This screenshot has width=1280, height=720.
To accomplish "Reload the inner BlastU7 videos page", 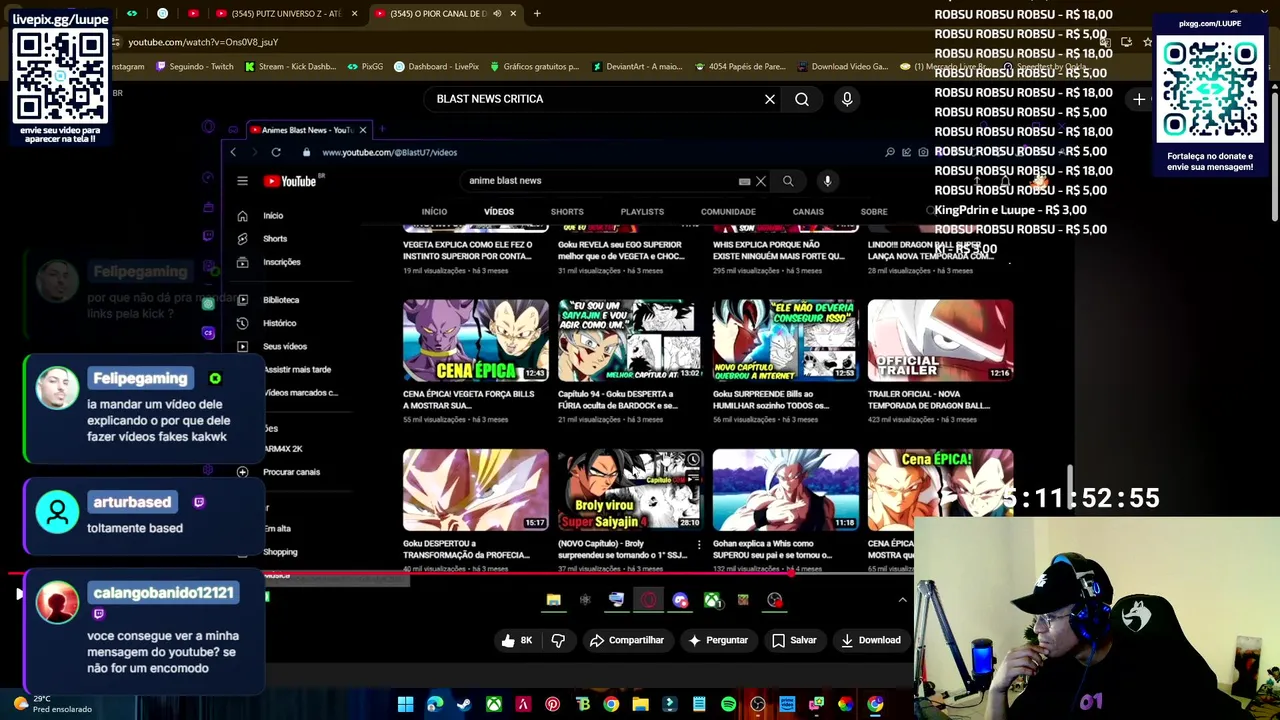I will 276,152.
